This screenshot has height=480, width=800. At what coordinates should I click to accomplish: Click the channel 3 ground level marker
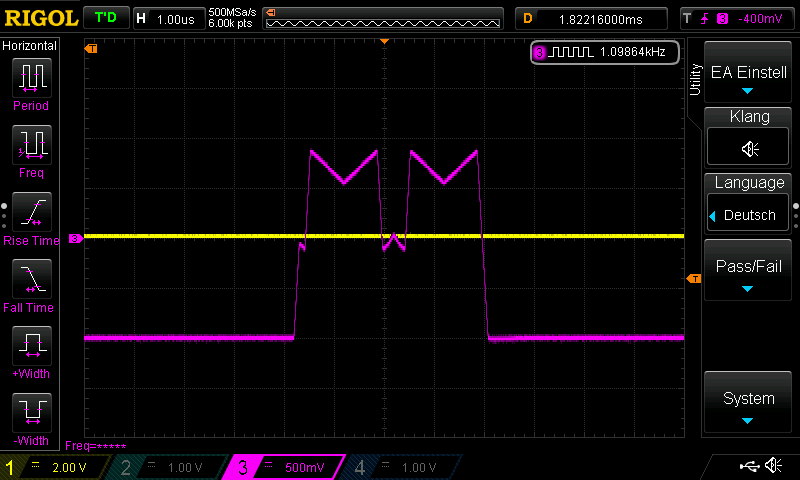click(76, 238)
